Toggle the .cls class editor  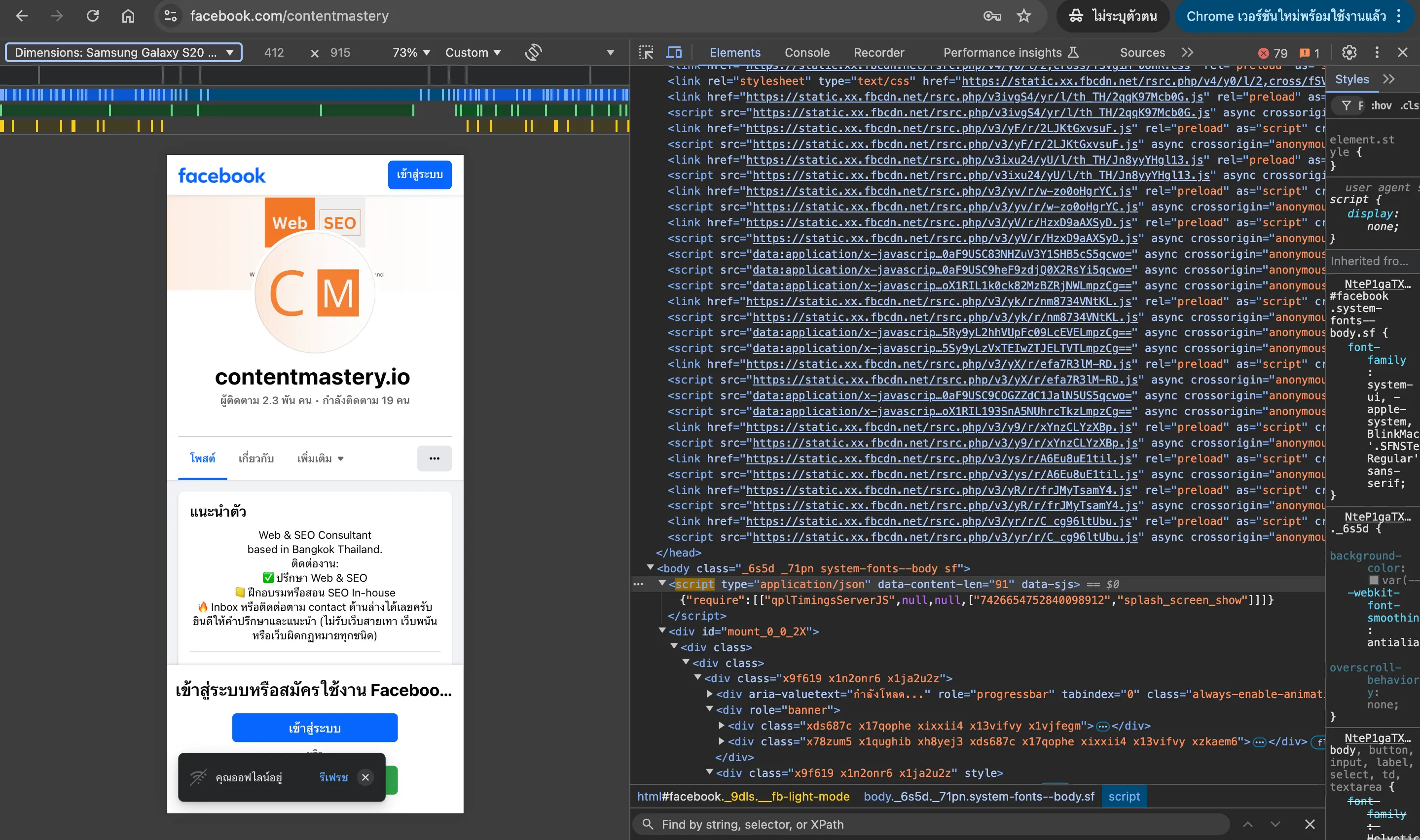point(1409,105)
